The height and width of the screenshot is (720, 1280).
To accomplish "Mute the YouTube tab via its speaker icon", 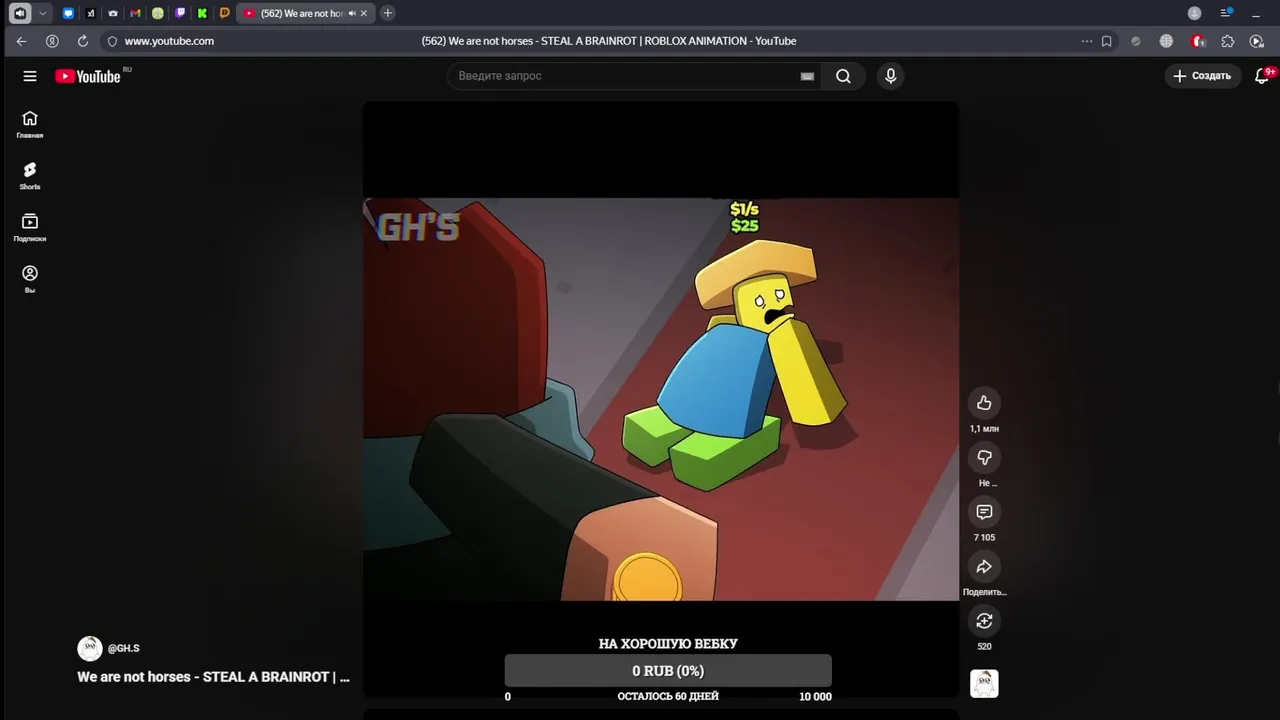I will point(352,13).
